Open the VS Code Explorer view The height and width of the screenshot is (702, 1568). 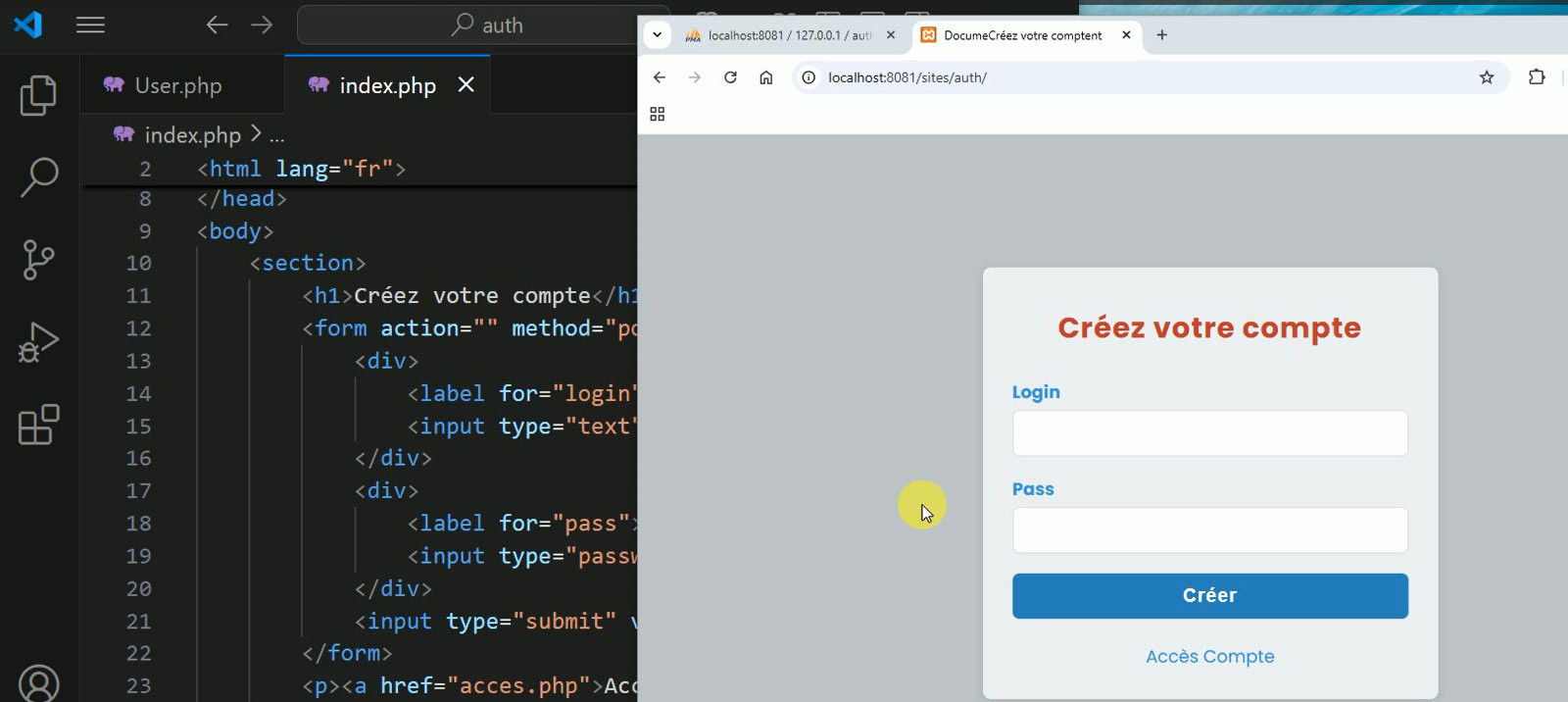pyautogui.click(x=39, y=95)
